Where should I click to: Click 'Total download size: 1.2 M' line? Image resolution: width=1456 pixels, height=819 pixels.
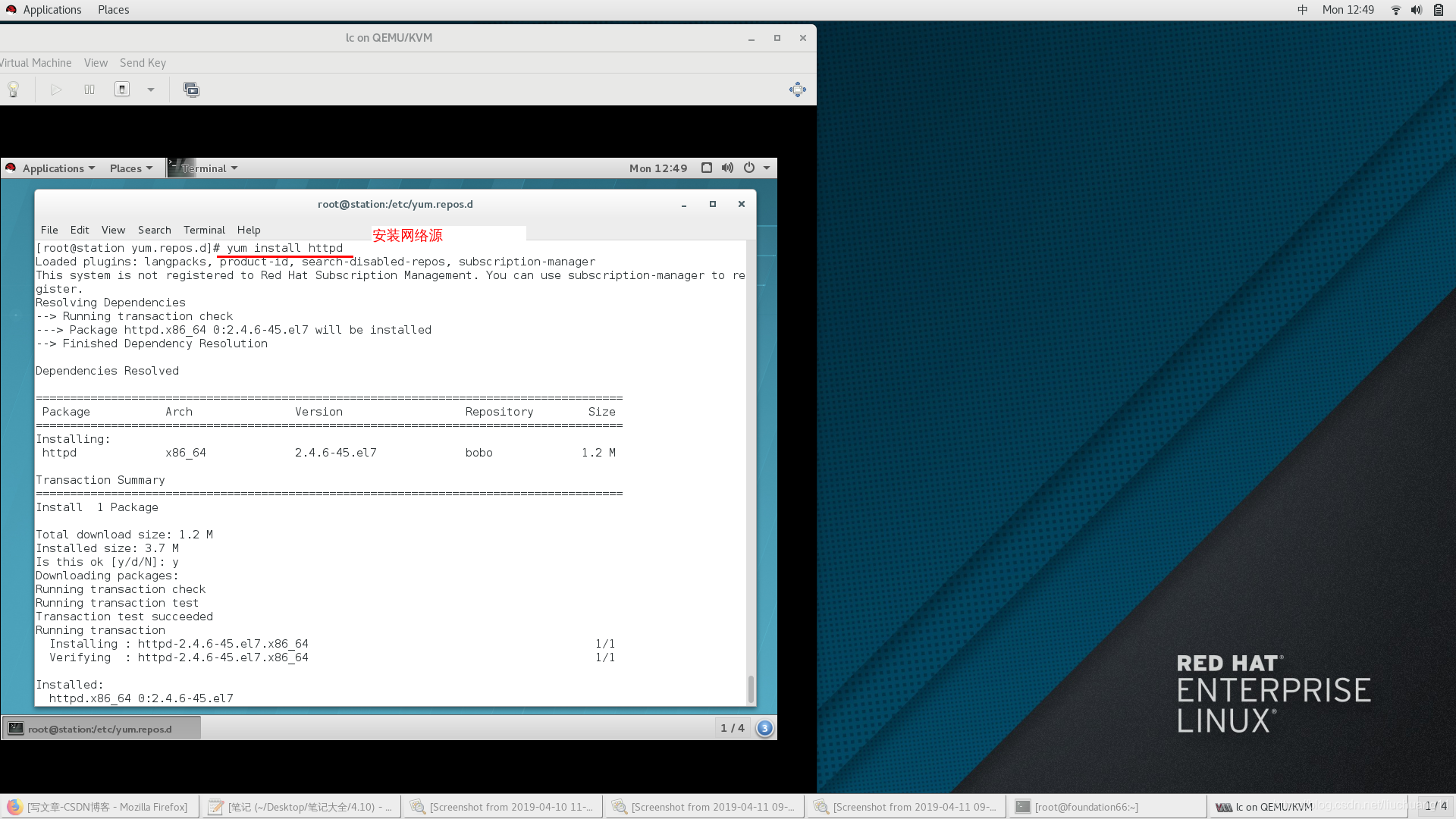[x=124, y=535]
